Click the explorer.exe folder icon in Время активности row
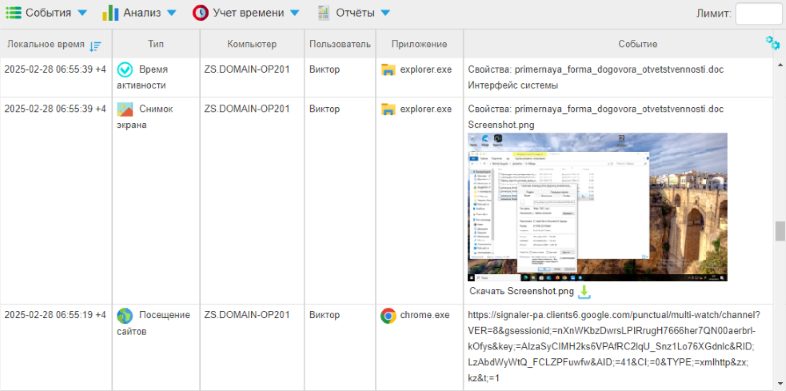 pyautogui.click(x=388, y=70)
